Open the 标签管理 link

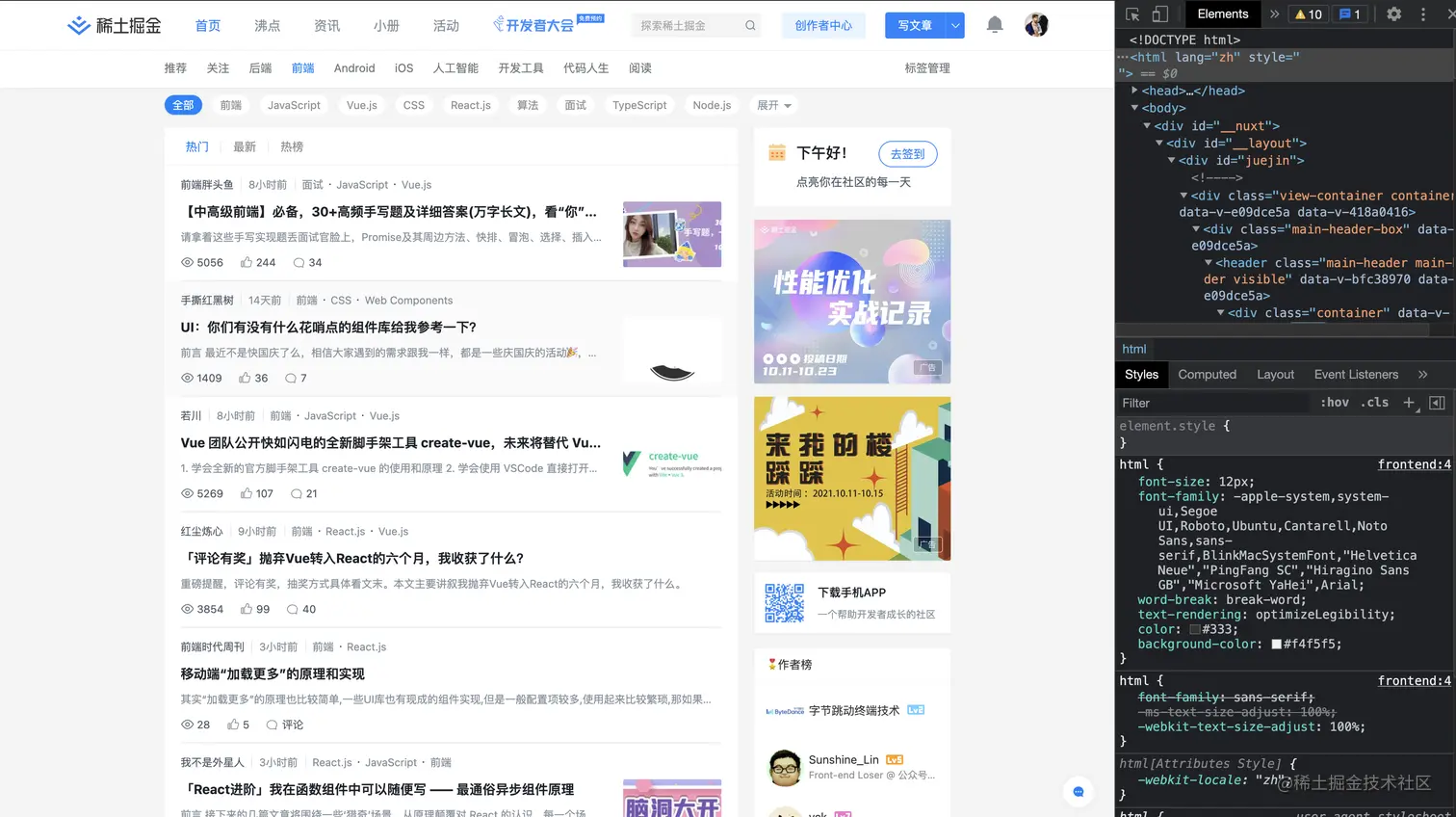tap(927, 68)
